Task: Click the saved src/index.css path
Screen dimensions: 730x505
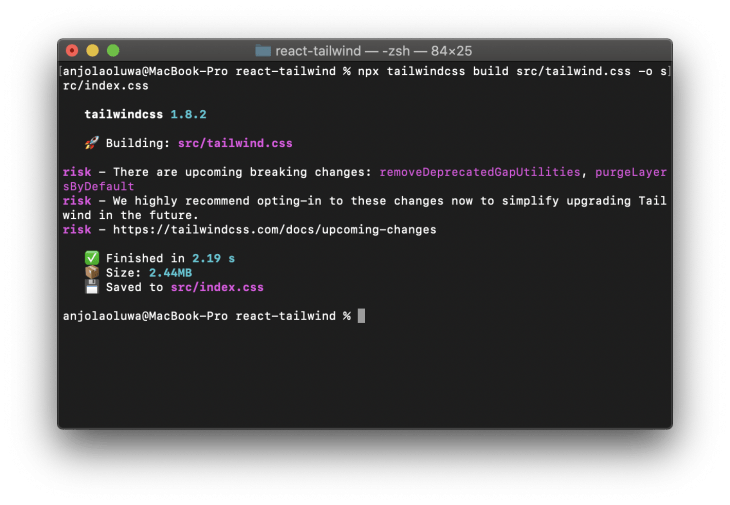Action: pos(217,287)
